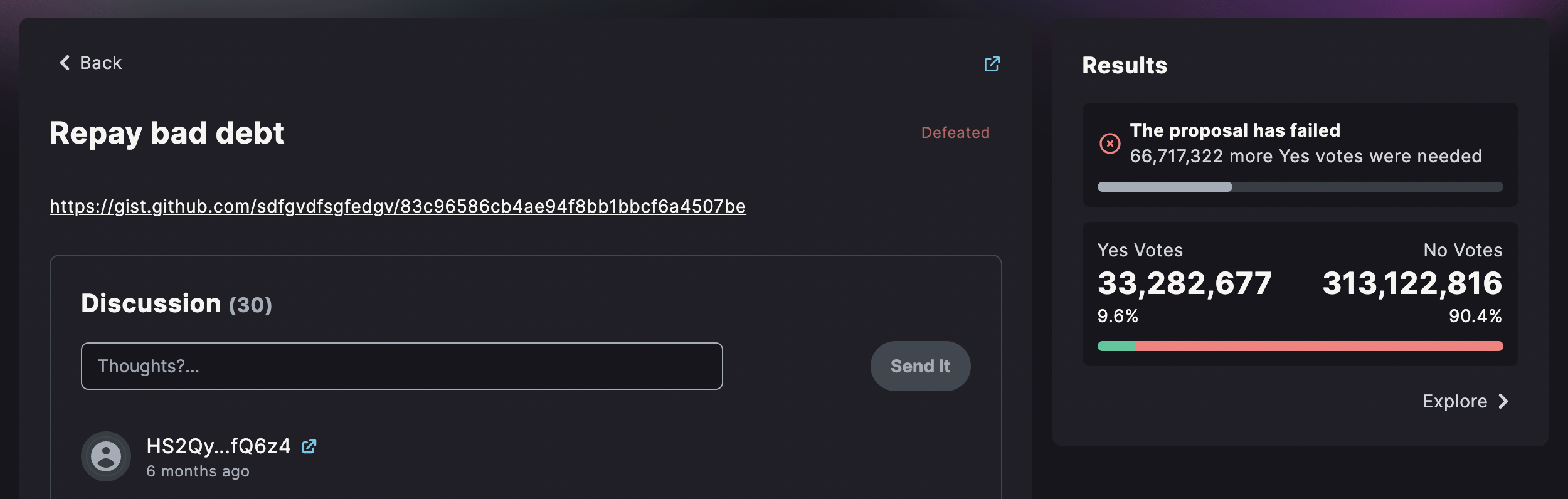Open proposal in explorer via top external-link icon
Image resolution: width=1568 pixels, height=499 pixels.
pyautogui.click(x=992, y=64)
